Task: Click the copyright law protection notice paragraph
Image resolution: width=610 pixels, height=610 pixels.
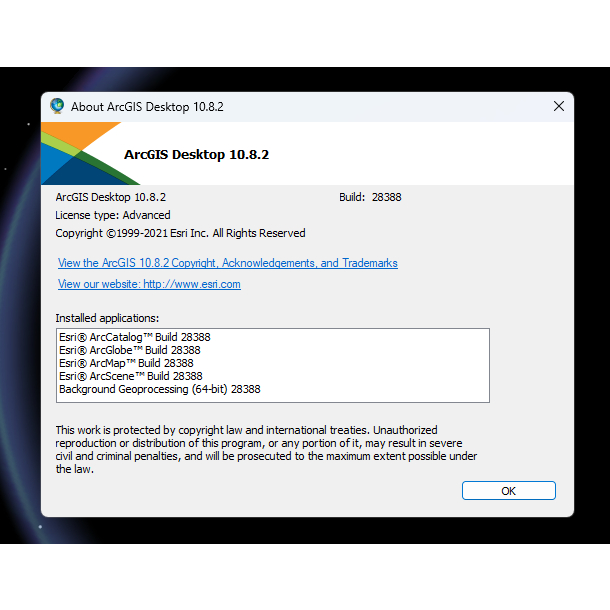Action: pos(266,449)
